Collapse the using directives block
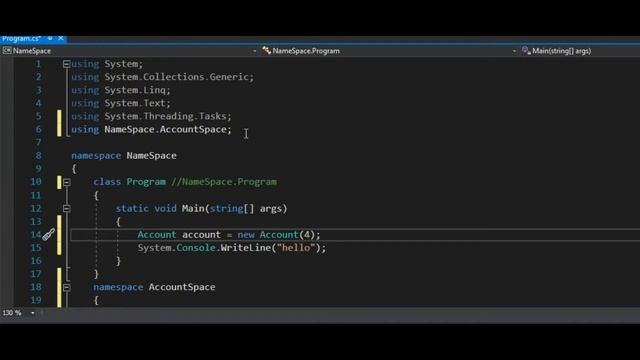640x360 pixels. 67,64
